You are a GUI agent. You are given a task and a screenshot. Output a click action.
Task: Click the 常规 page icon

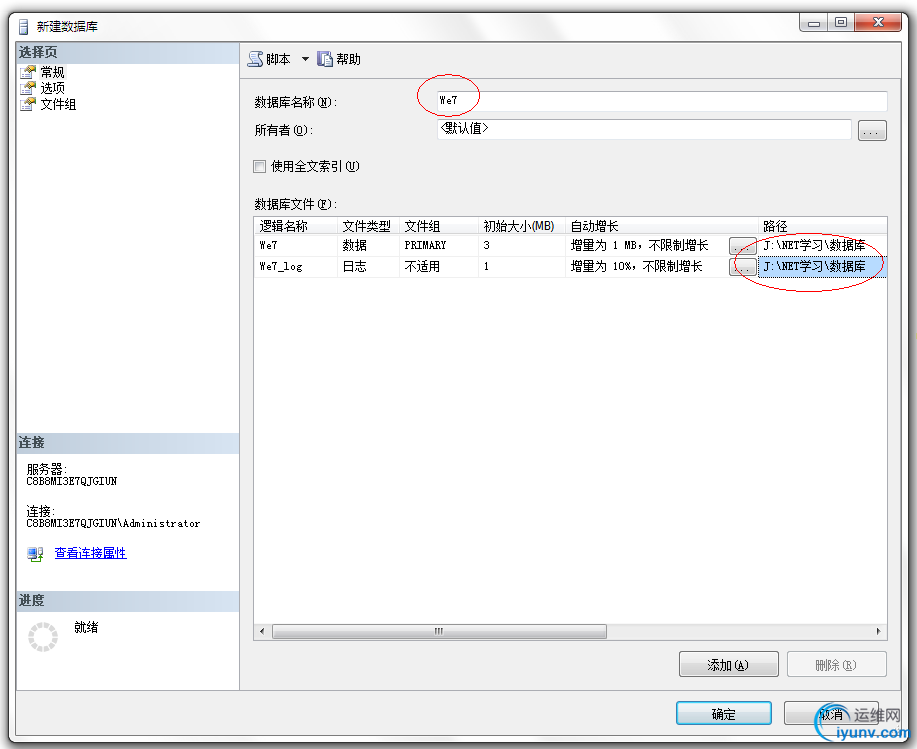click(x=28, y=73)
